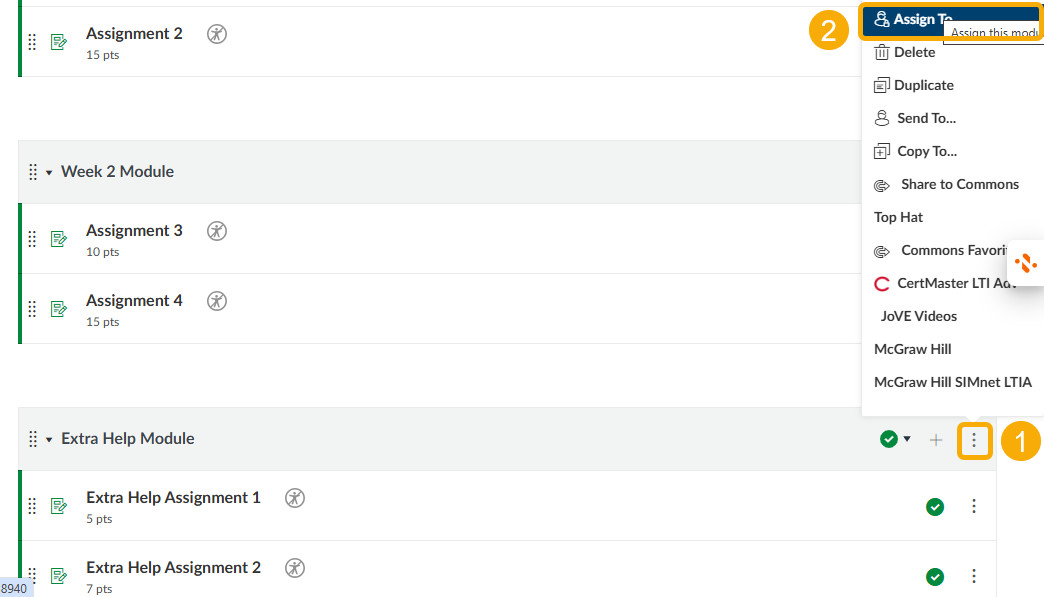Open the Extra Help Assignment 2 link

click(x=173, y=568)
